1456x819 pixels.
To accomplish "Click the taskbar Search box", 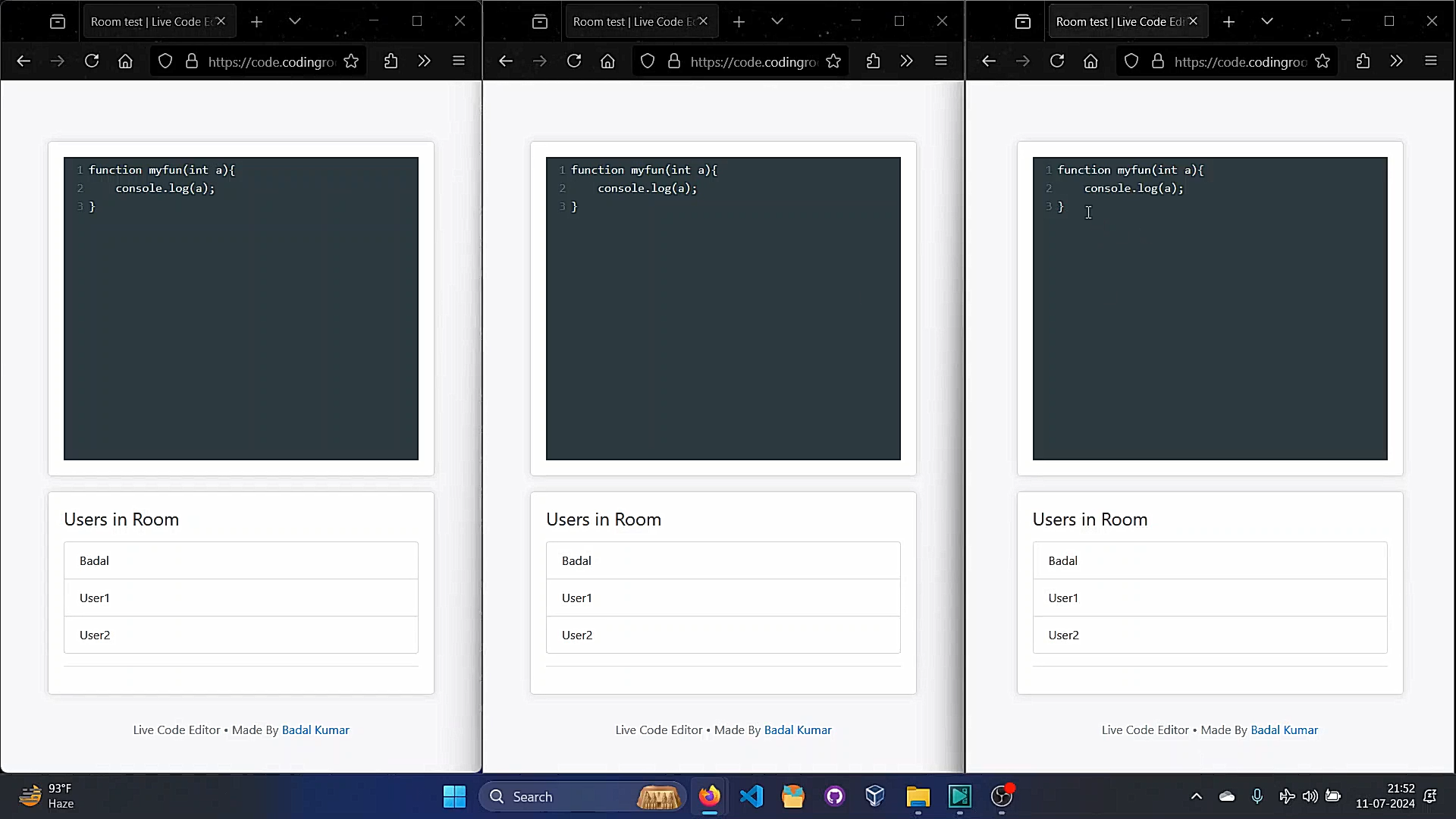I will [582, 796].
